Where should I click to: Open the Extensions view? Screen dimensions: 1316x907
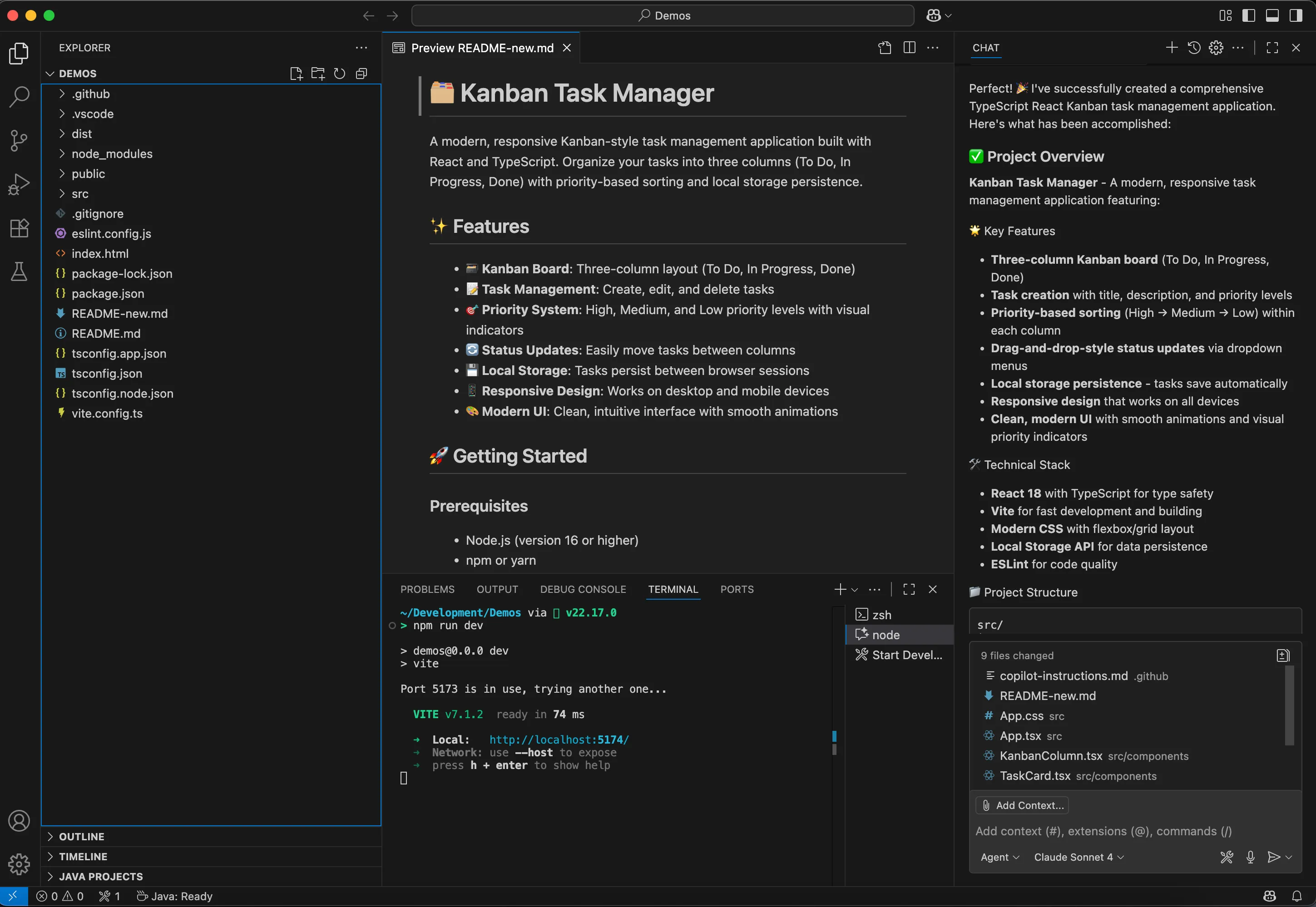pos(19,228)
